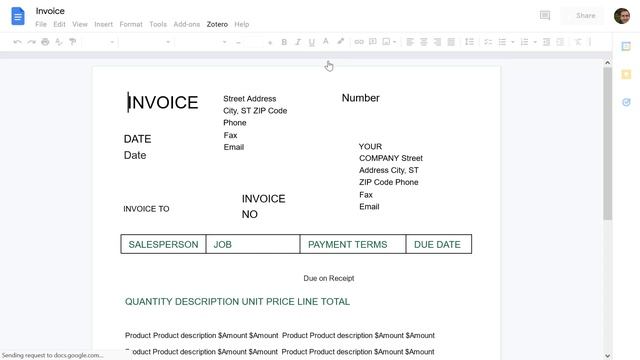The image size is (640, 360).
Task: Click the insert image icon
Action: pyautogui.click(x=386, y=42)
